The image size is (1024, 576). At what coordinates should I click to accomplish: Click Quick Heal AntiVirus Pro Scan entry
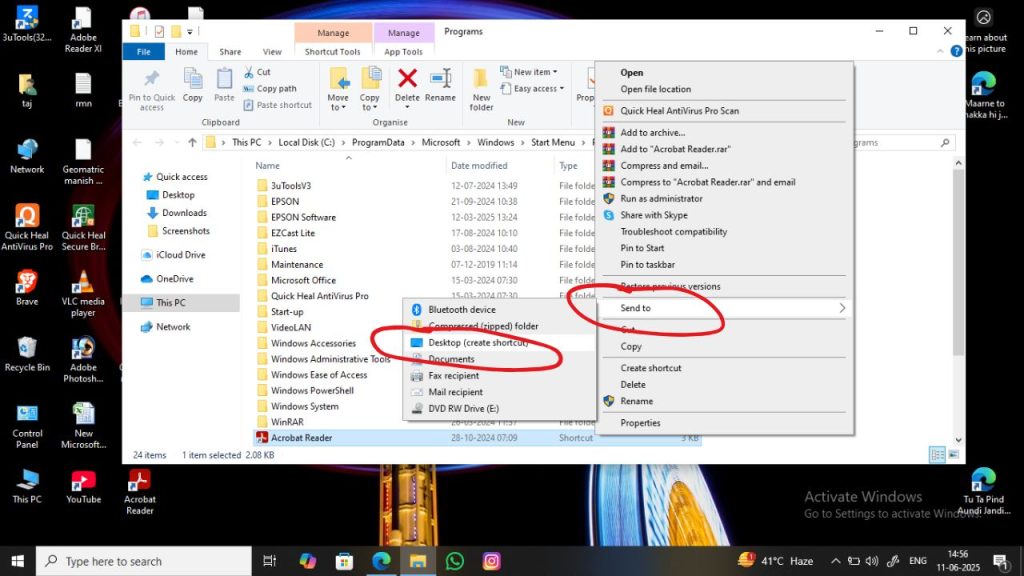pyautogui.click(x=679, y=110)
